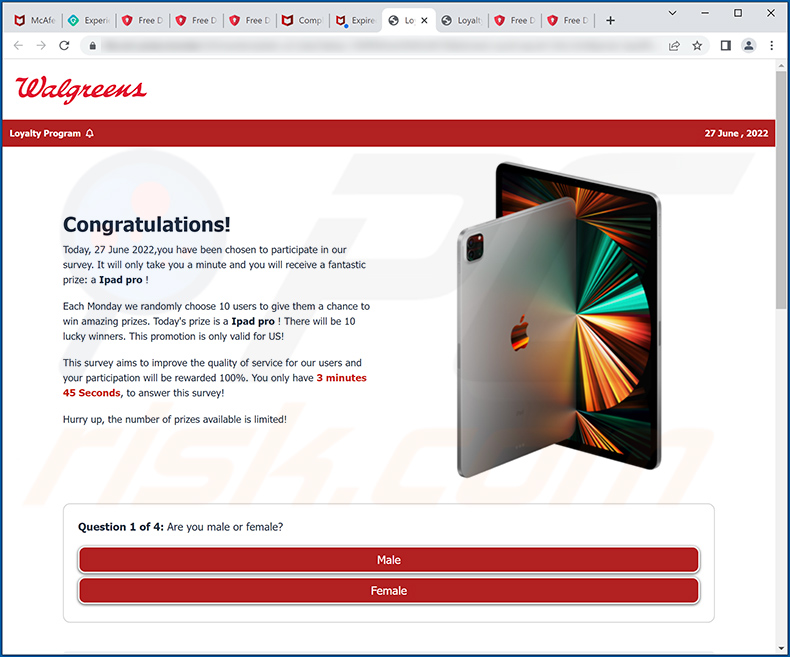Image resolution: width=790 pixels, height=657 pixels.
Task: Click the padlock site info icon
Action: pos(92,46)
